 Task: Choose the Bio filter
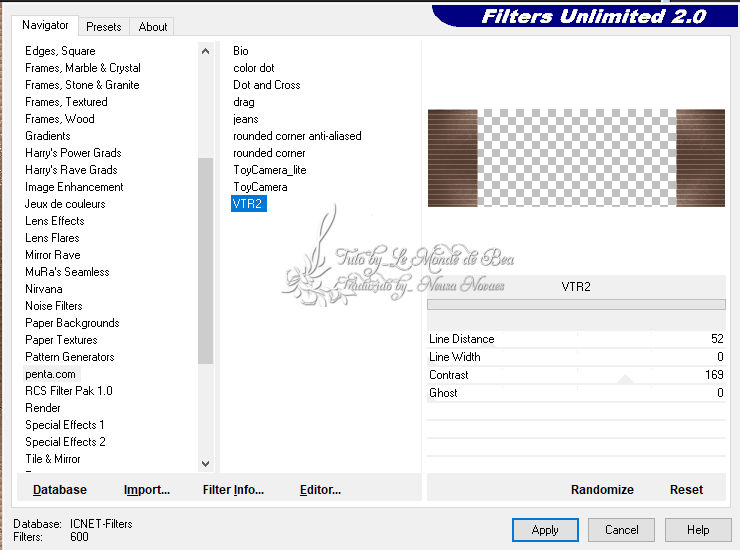tap(241, 51)
